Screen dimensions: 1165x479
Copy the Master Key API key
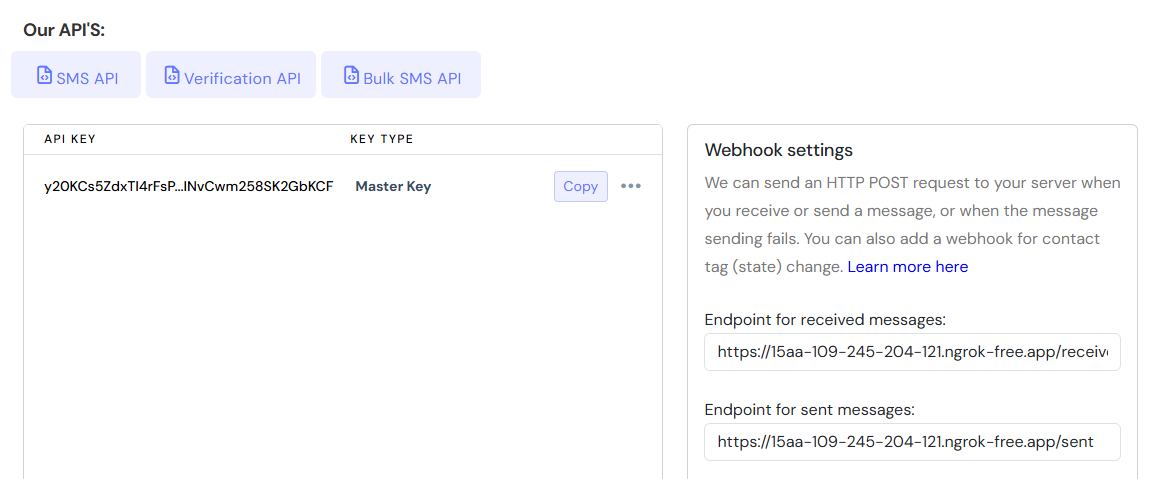click(x=580, y=186)
